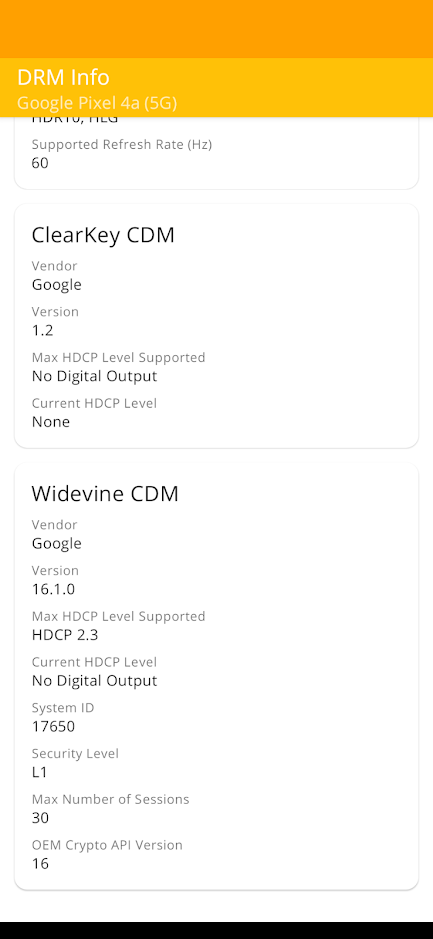The width and height of the screenshot is (433, 939).
Task: Select the OEM Crypto API Version value 16
Action: coord(40,864)
